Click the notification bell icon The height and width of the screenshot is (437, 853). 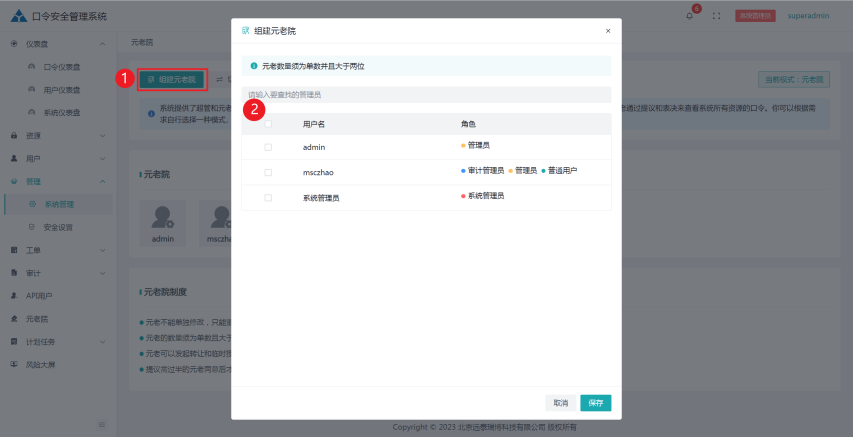(689, 16)
